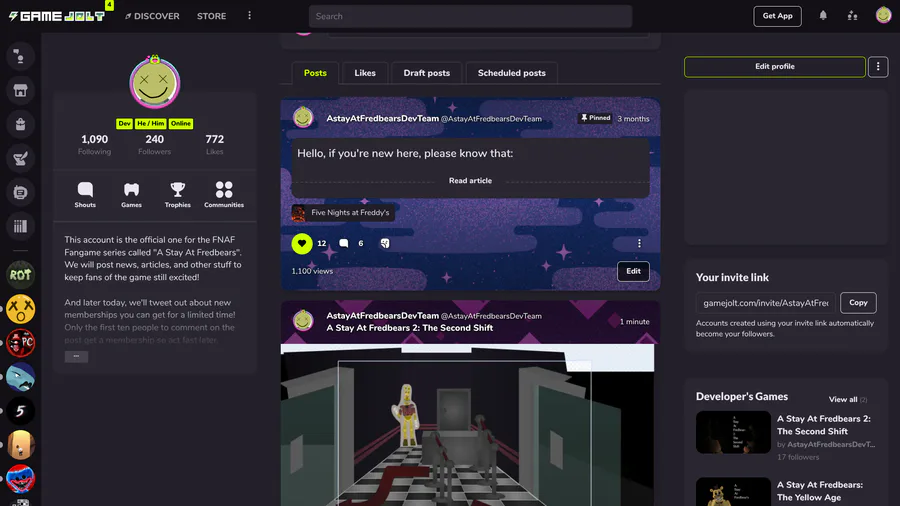Click the '3 months' post timestamp
Viewport: 900px width, 506px height.
tap(633, 119)
